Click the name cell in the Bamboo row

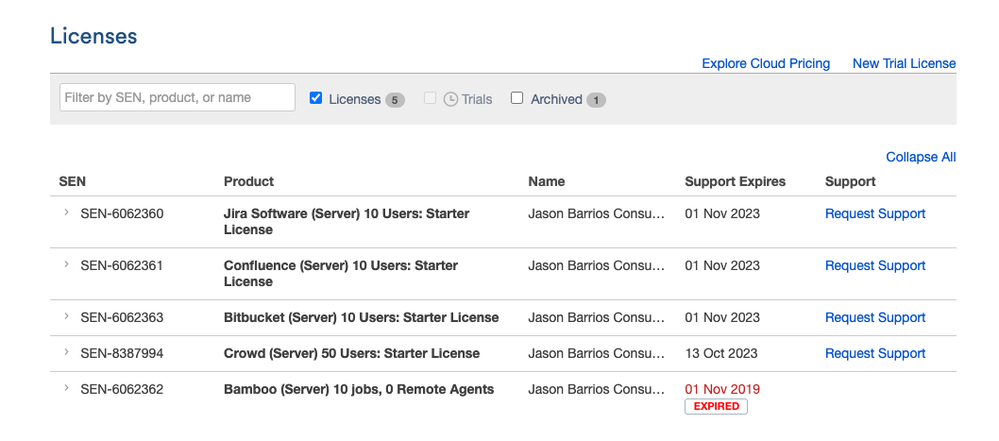(x=596, y=389)
